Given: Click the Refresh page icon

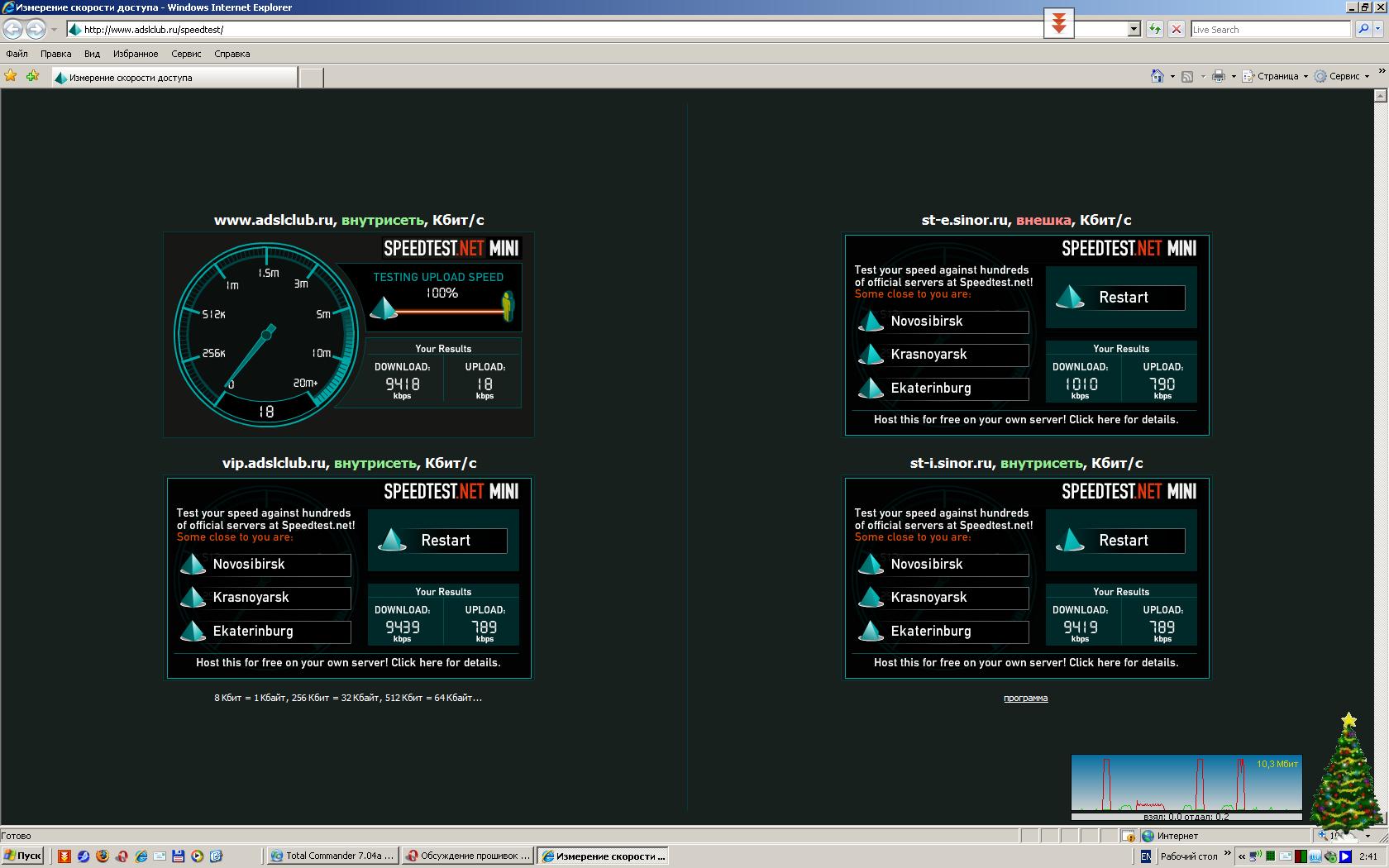Looking at the screenshot, I should [1155, 29].
